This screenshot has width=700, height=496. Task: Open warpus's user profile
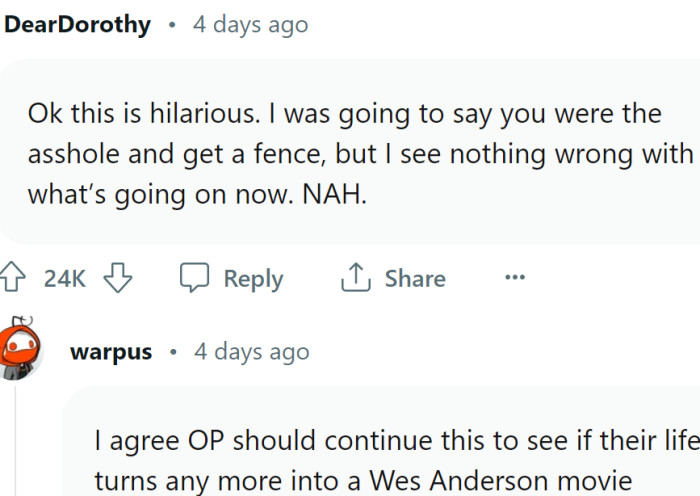coord(111,352)
